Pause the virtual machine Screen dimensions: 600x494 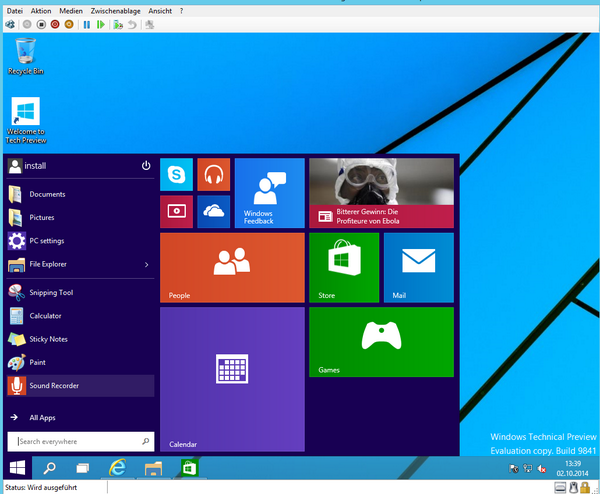point(87,24)
